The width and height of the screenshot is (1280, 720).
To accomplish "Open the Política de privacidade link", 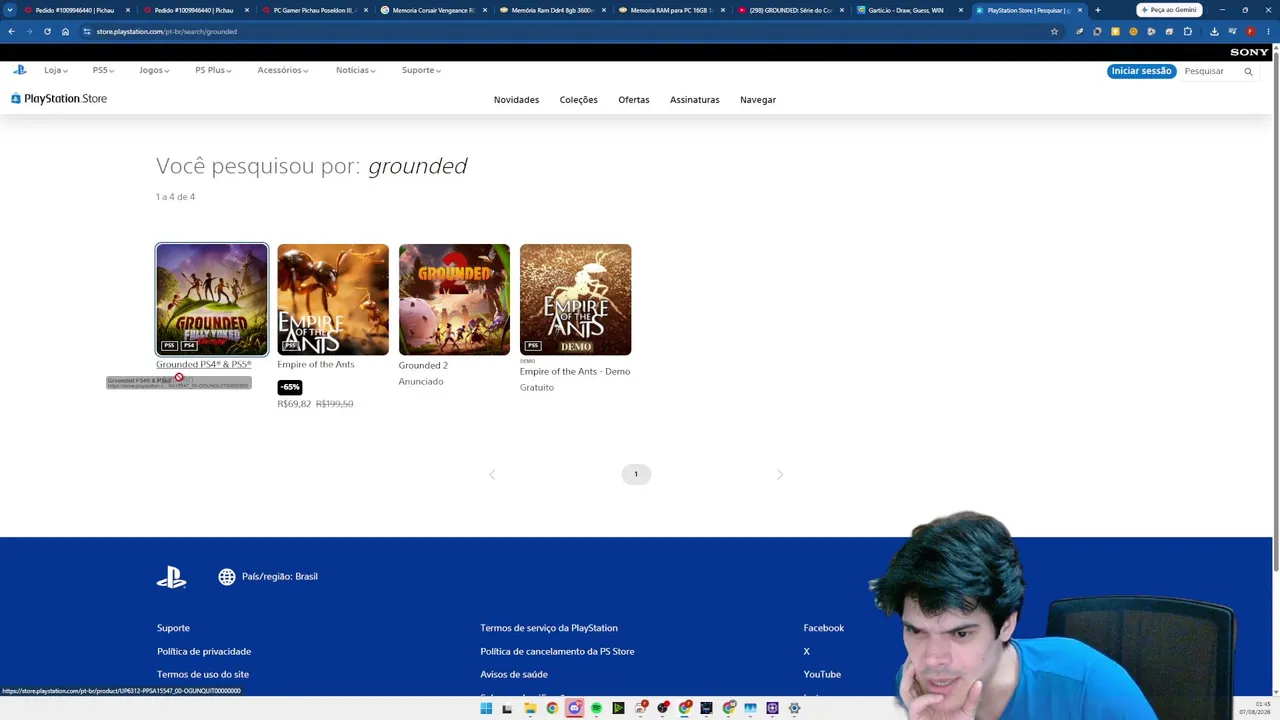I will [204, 651].
